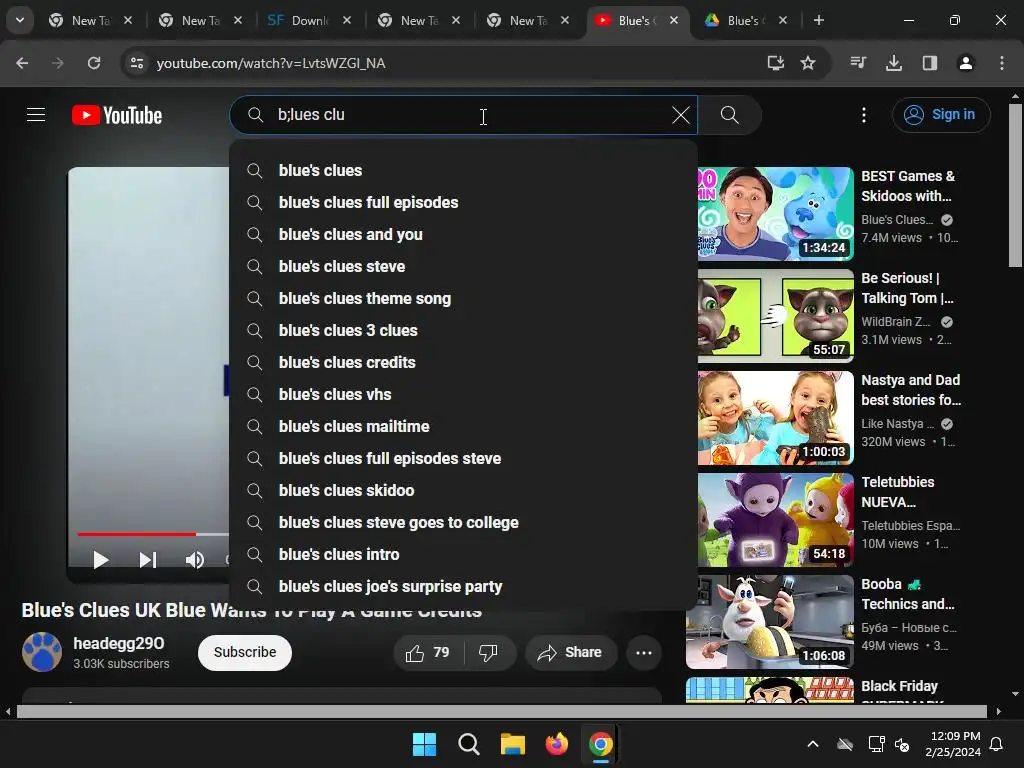Open the YouTube guide hamburger menu

[x=36, y=115]
